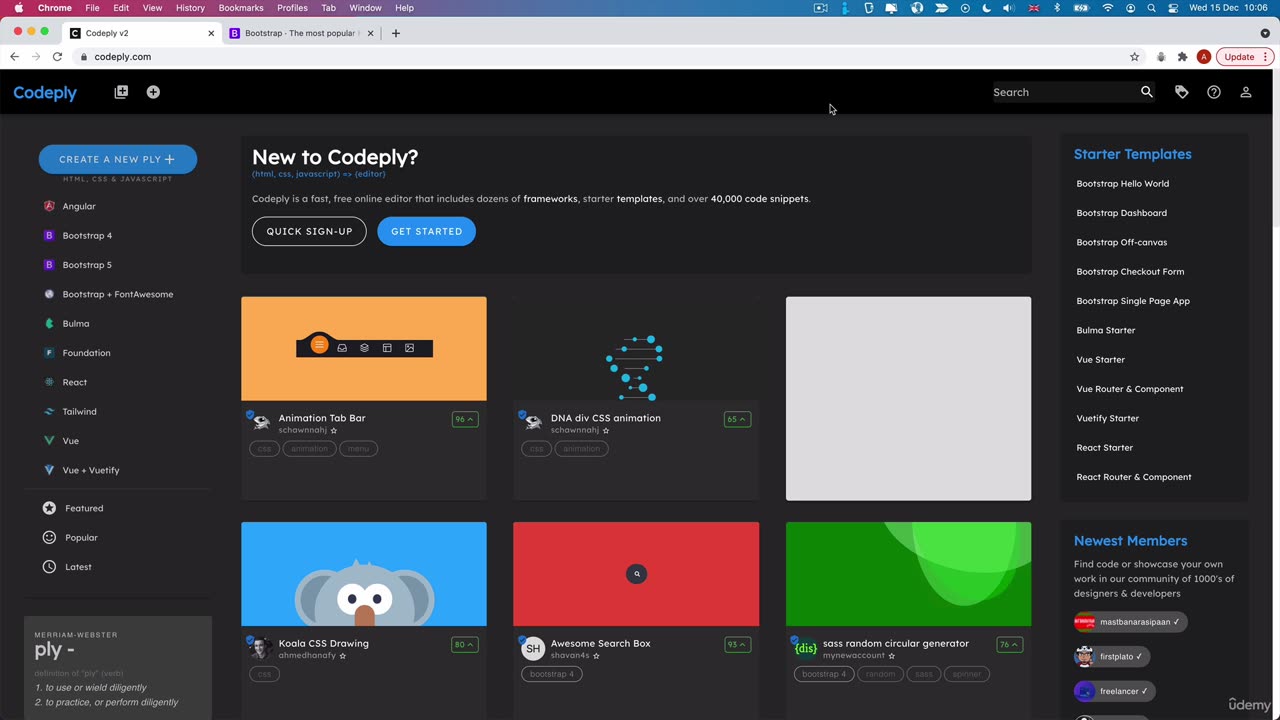Upvote Awesome Search Box (93)
Image resolution: width=1280 pixels, height=720 pixels.
coord(737,645)
